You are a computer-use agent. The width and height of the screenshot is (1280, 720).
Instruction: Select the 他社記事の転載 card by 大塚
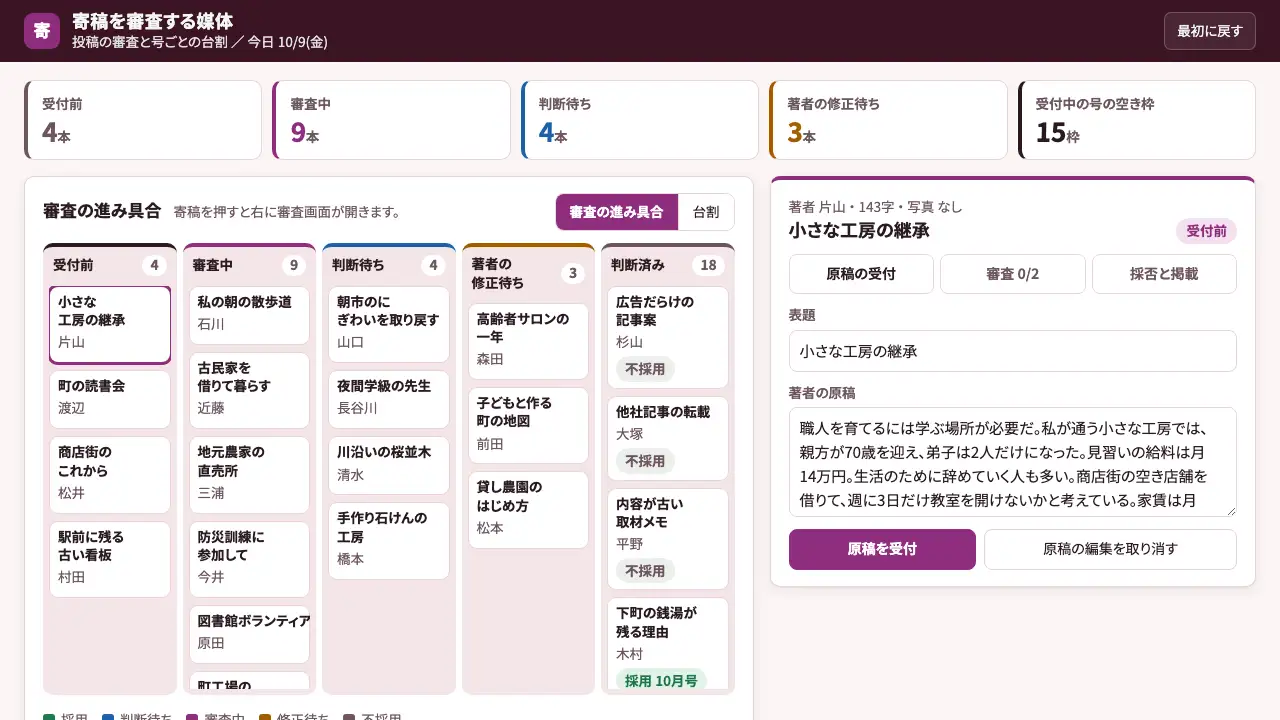pos(668,438)
